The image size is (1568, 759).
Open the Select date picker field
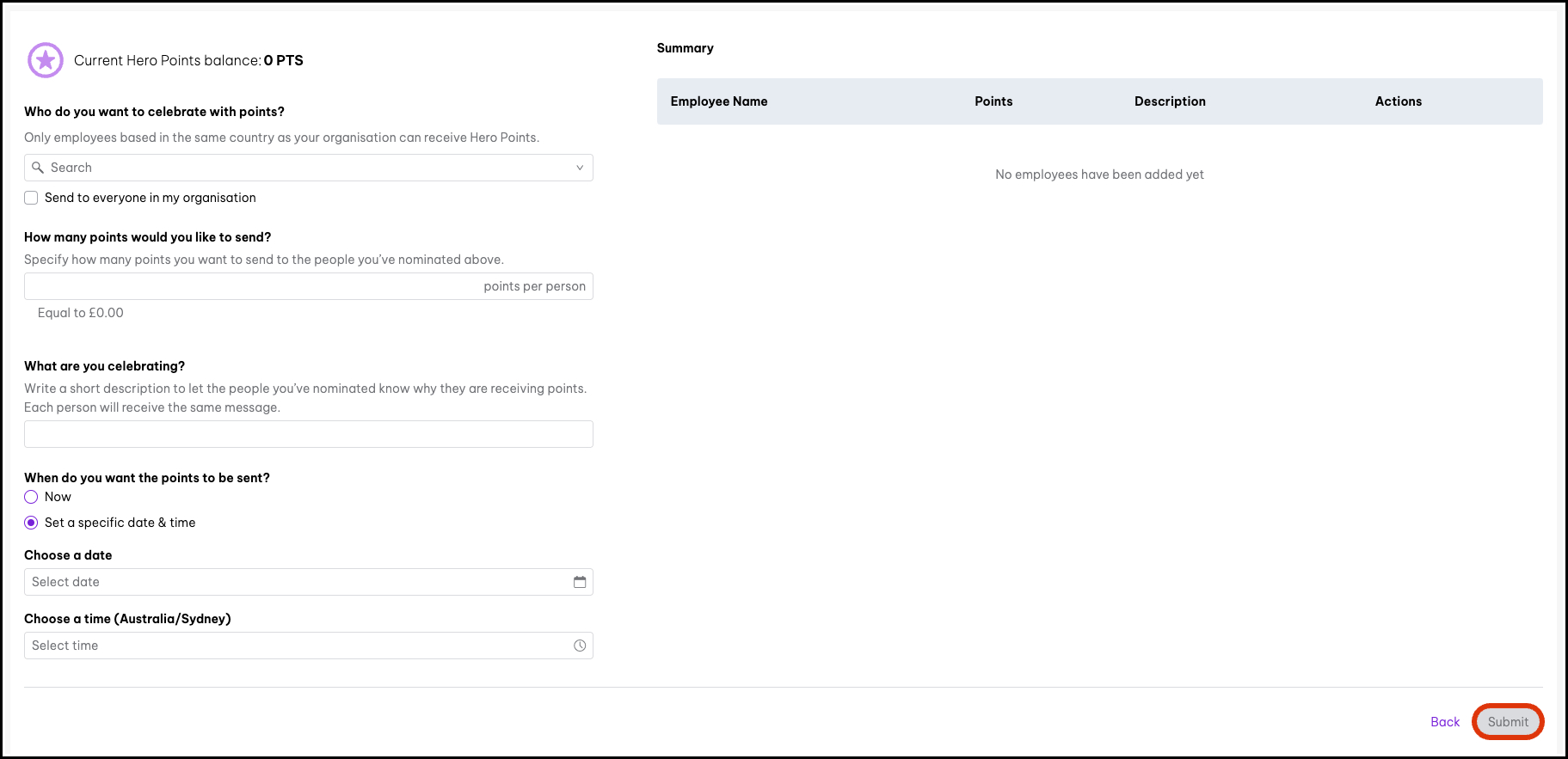tap(292, 582)
